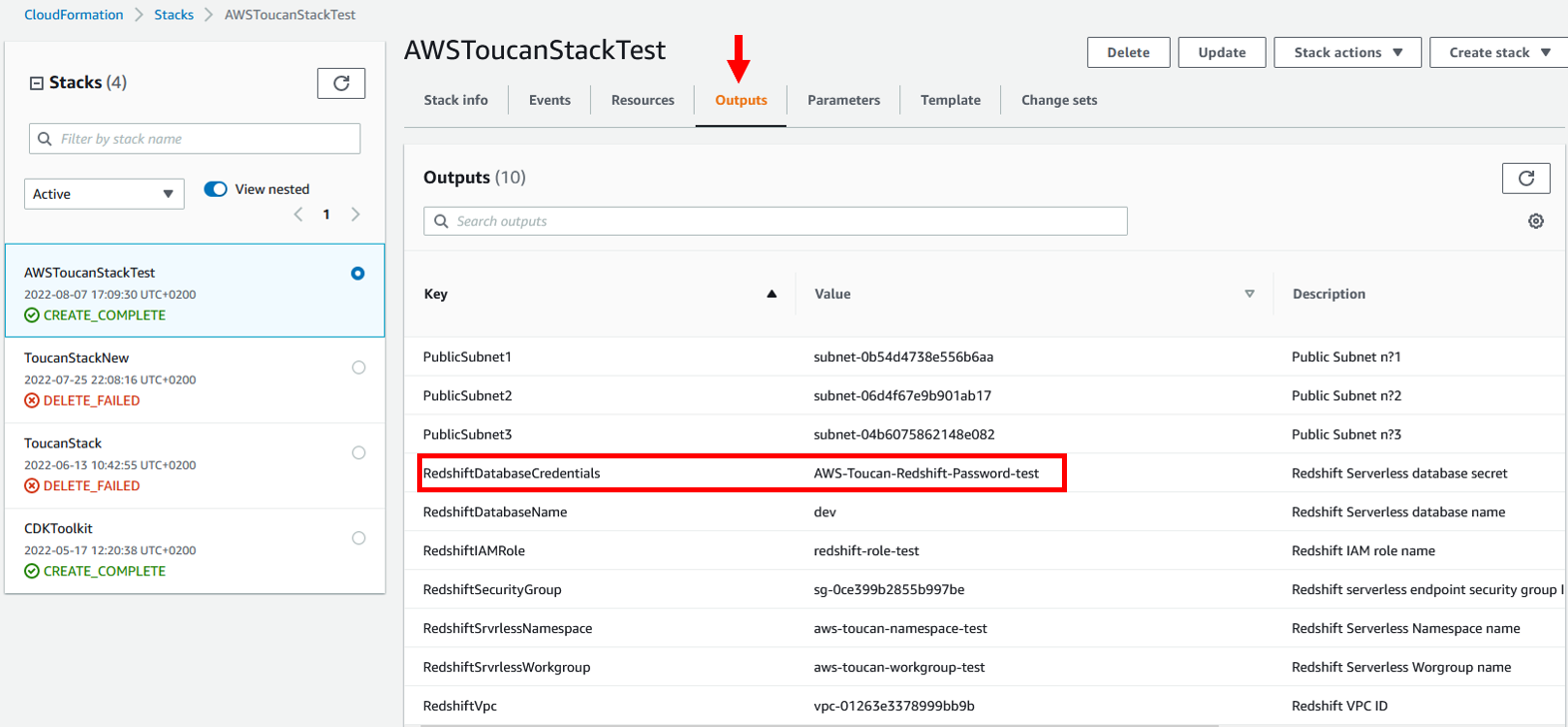The image size is (1568, 727).
Task: Click the sg-0ce399b2855b997be value
Action: click(889, 590)
